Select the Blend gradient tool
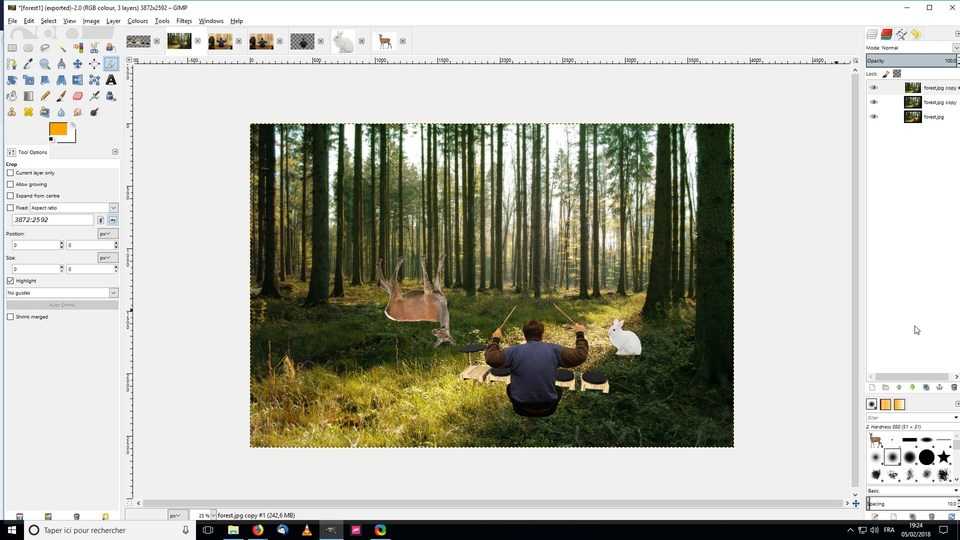The image size is (960, 540). [x=28, y=96]
